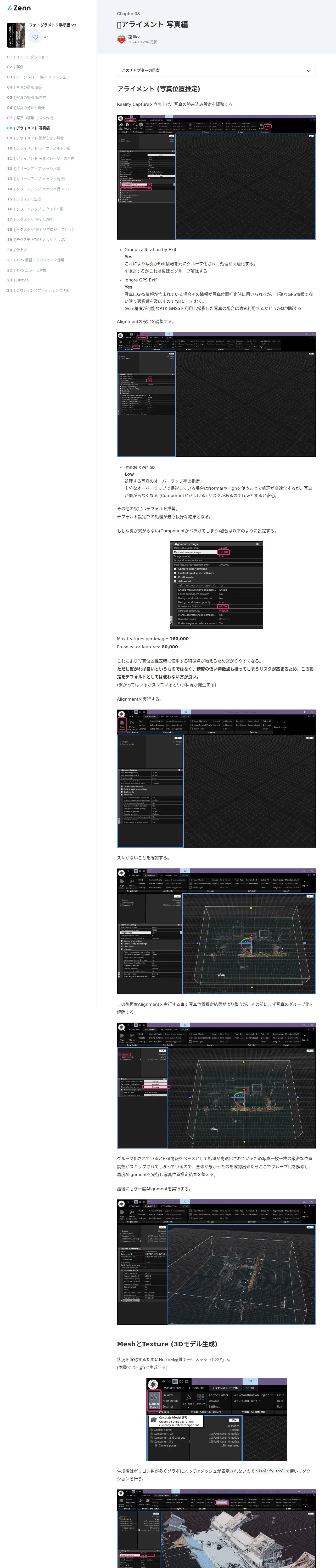Expand このチャプターの目次 dropdown
The height and width of the screenshot is (1568, 336).
216,71
